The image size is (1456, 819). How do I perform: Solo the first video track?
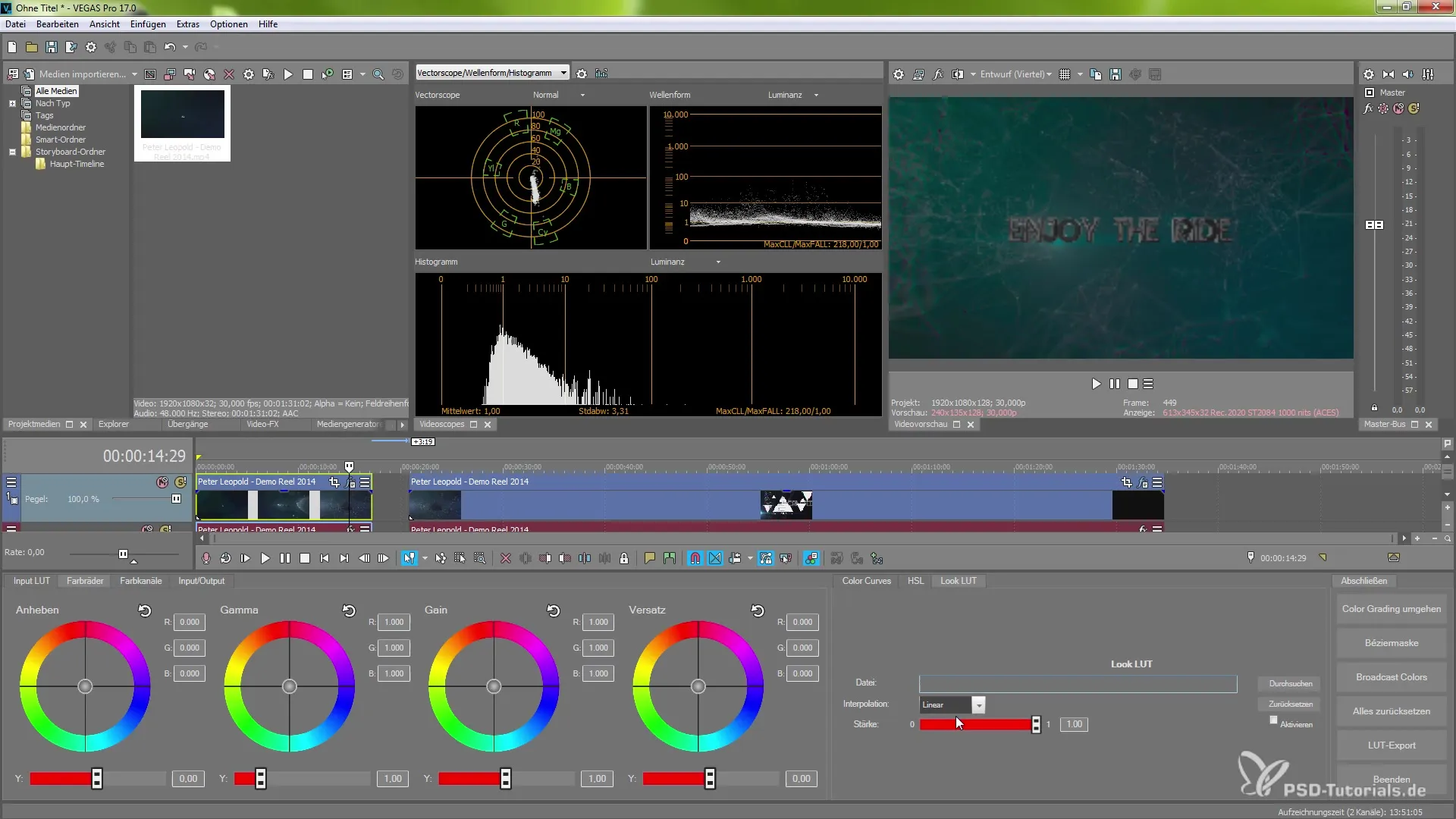(180, 482)
